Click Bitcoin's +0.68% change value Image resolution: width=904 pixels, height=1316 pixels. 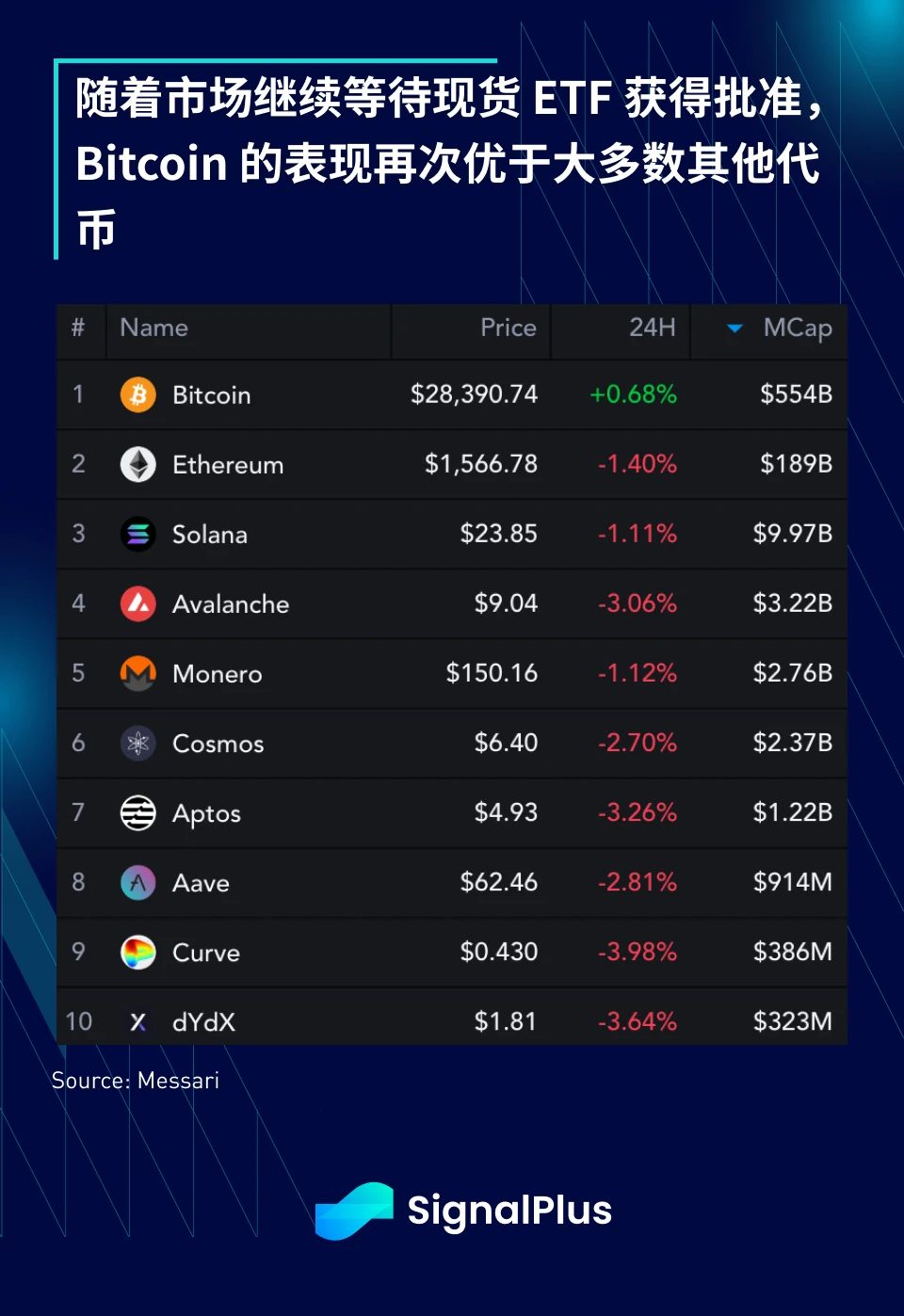pos(633,394)
